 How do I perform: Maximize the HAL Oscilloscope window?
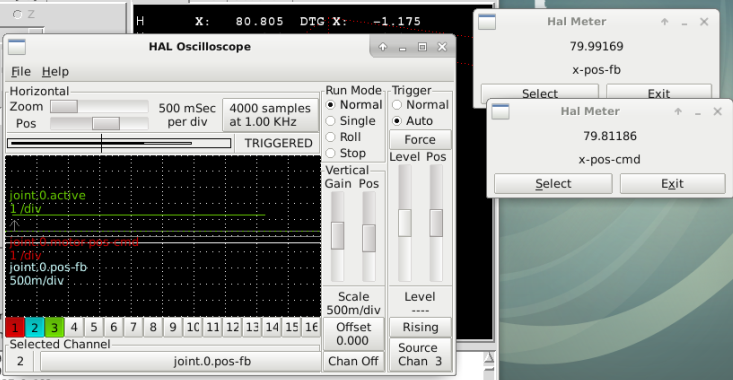pyautogui.click(x=422, y=47)
